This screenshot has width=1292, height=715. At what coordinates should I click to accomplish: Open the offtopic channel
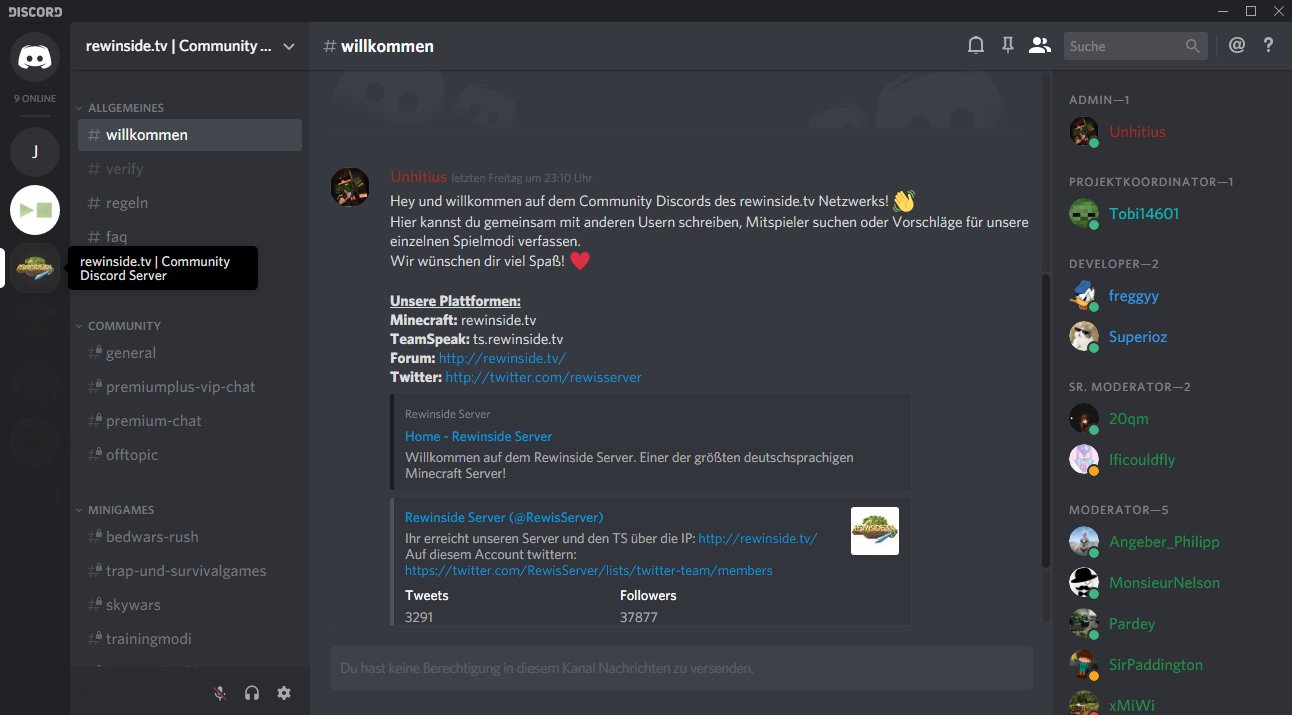pyautogui.click(x=190, y=455)
